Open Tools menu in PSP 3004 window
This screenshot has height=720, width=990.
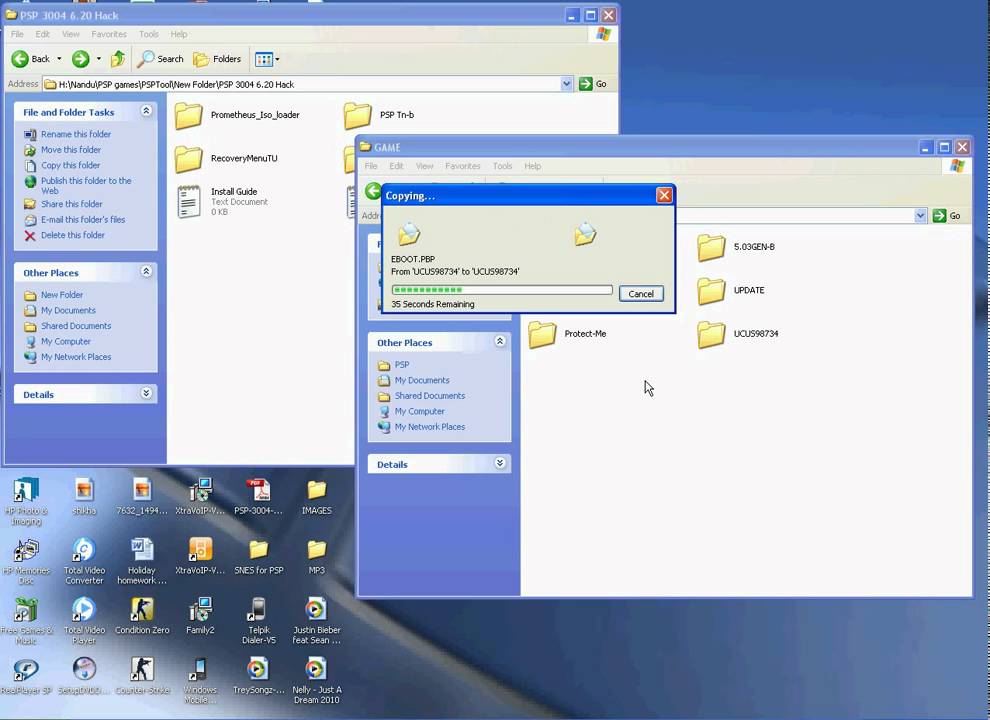149,34
